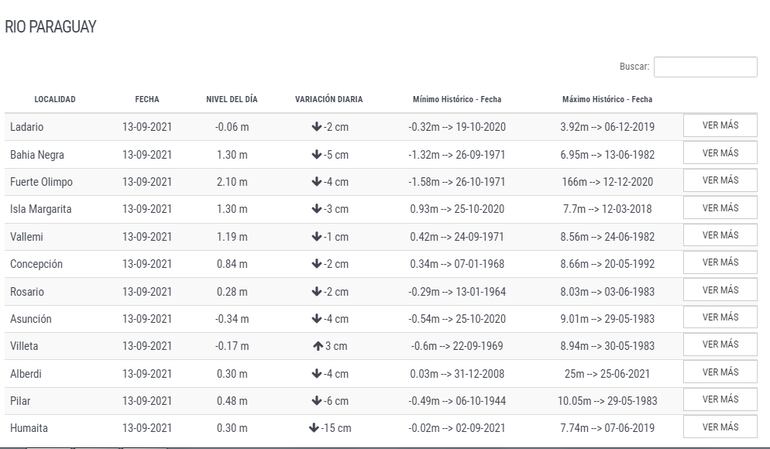
Task: Sort by VARIACIÓN DIARIA header
Action: coord(329,100)
